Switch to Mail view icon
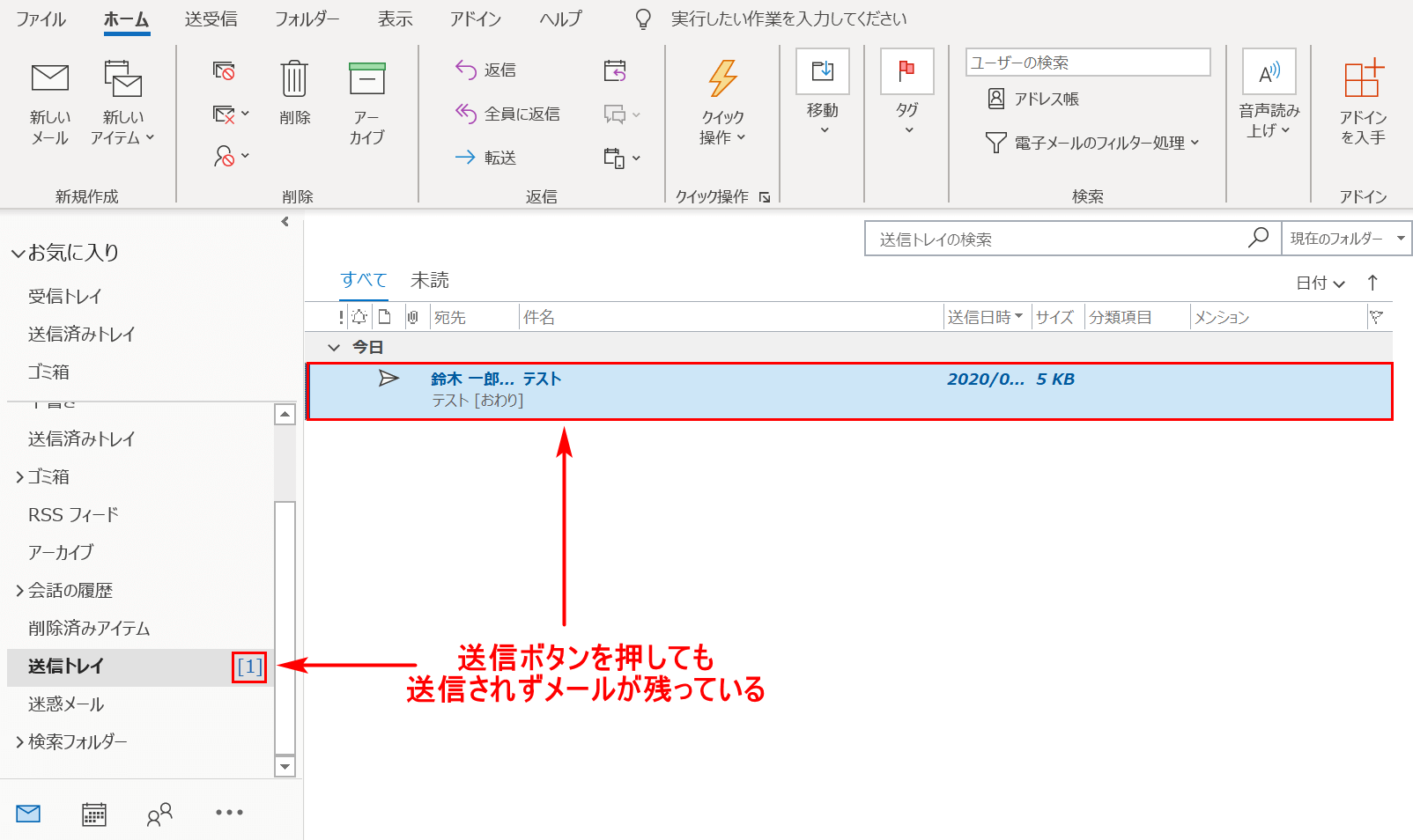 pos(28,813)
